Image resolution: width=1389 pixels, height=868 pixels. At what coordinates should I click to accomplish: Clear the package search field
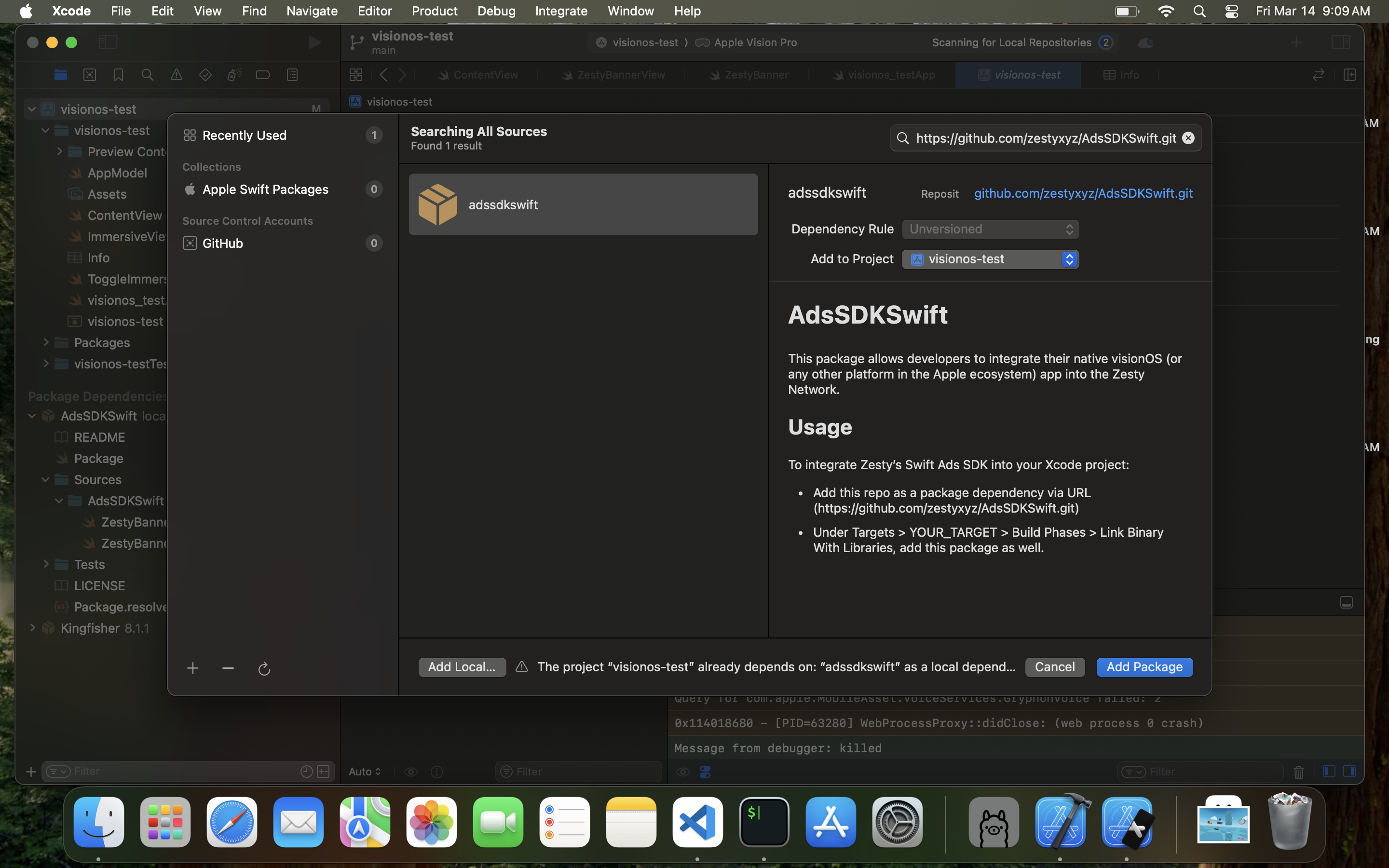(x=1188, y=138)
